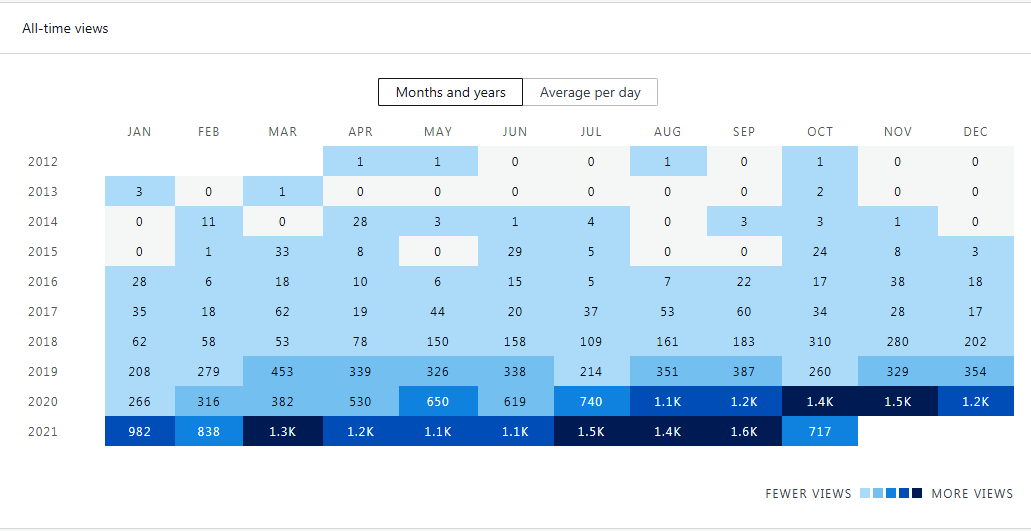Select the February 2021 cell showing 838
The width and height of the screenshot is (1031, 531).
click(x=209, y=431)
